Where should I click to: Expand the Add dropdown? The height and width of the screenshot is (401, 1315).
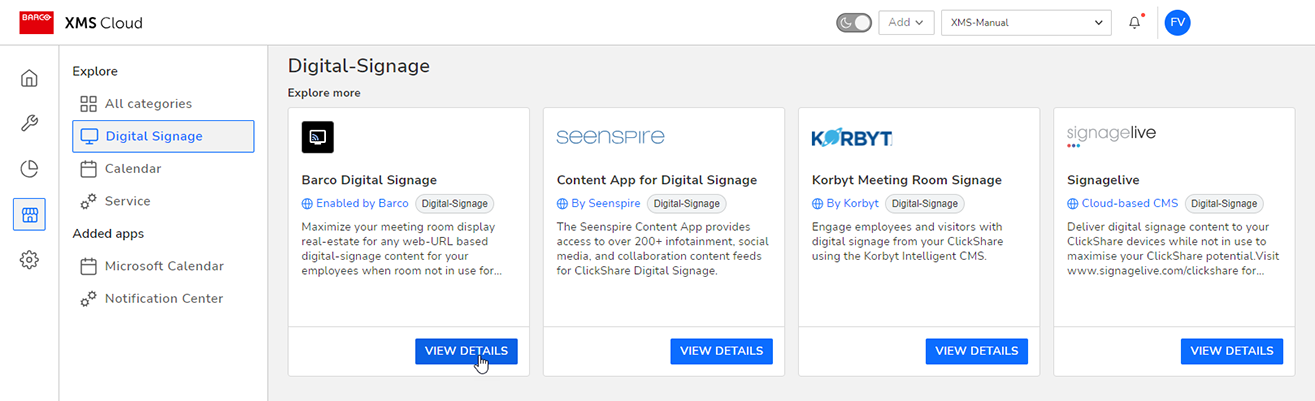[x=907, y=22]
